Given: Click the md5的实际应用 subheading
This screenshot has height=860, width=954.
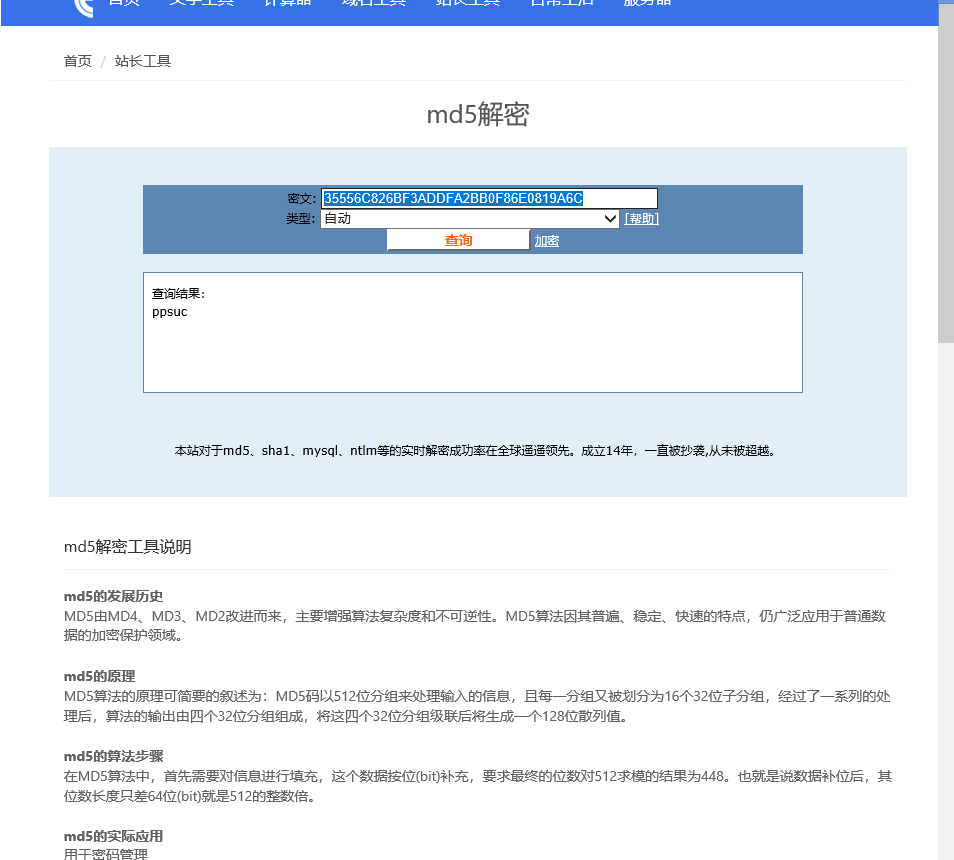Looking at the screenshot, I should pyautogui.click(x=113, y=836).
